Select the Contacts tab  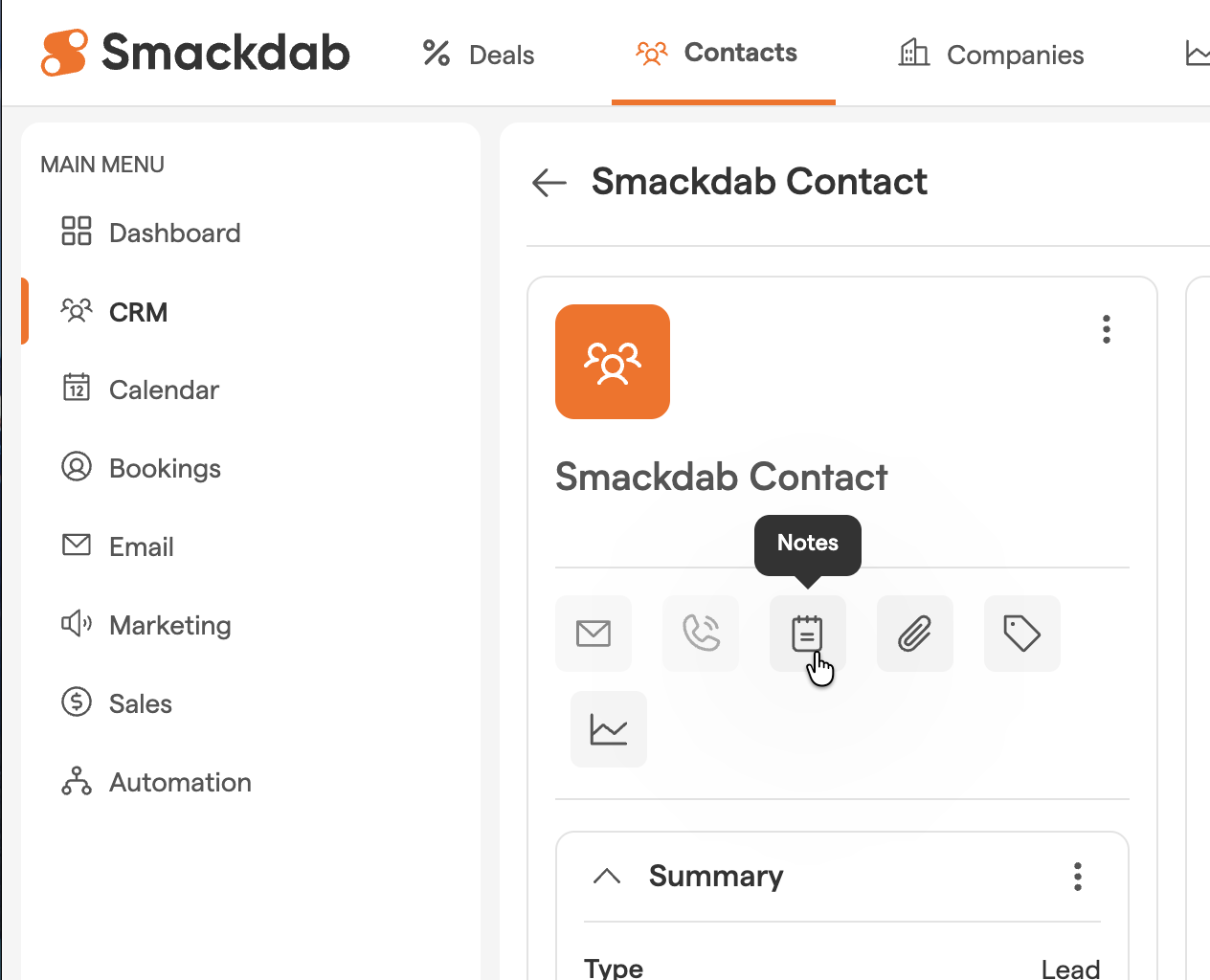[718, 53]
